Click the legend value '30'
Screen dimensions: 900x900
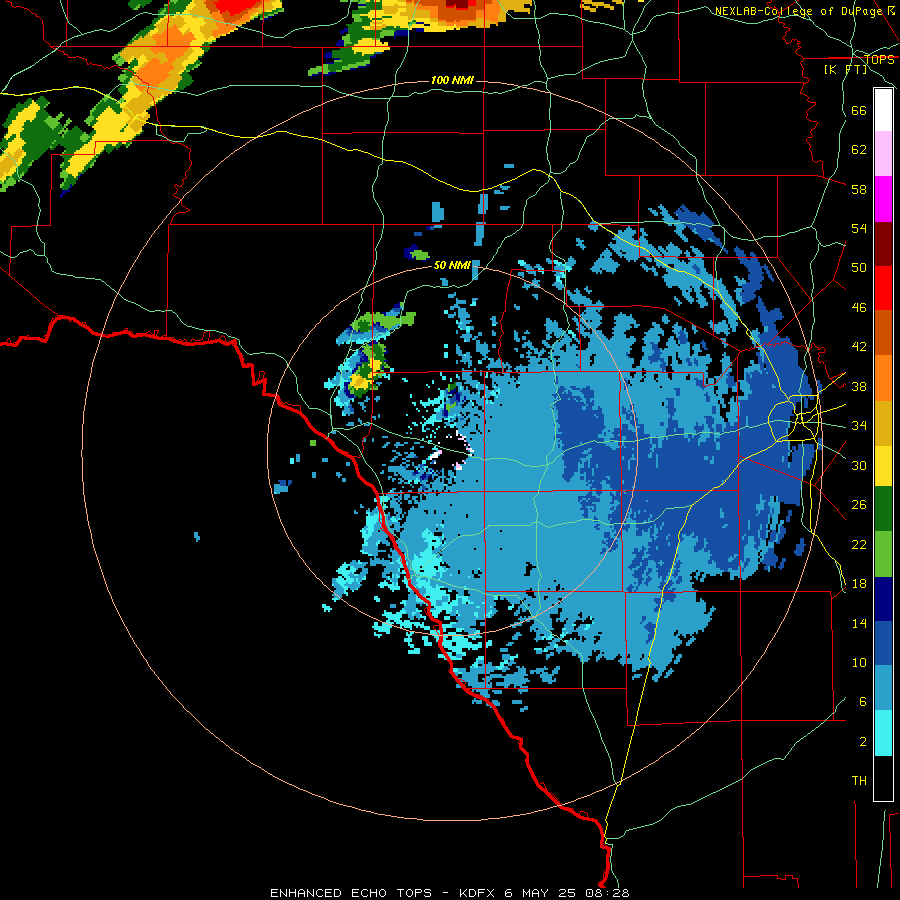[859, 465]
